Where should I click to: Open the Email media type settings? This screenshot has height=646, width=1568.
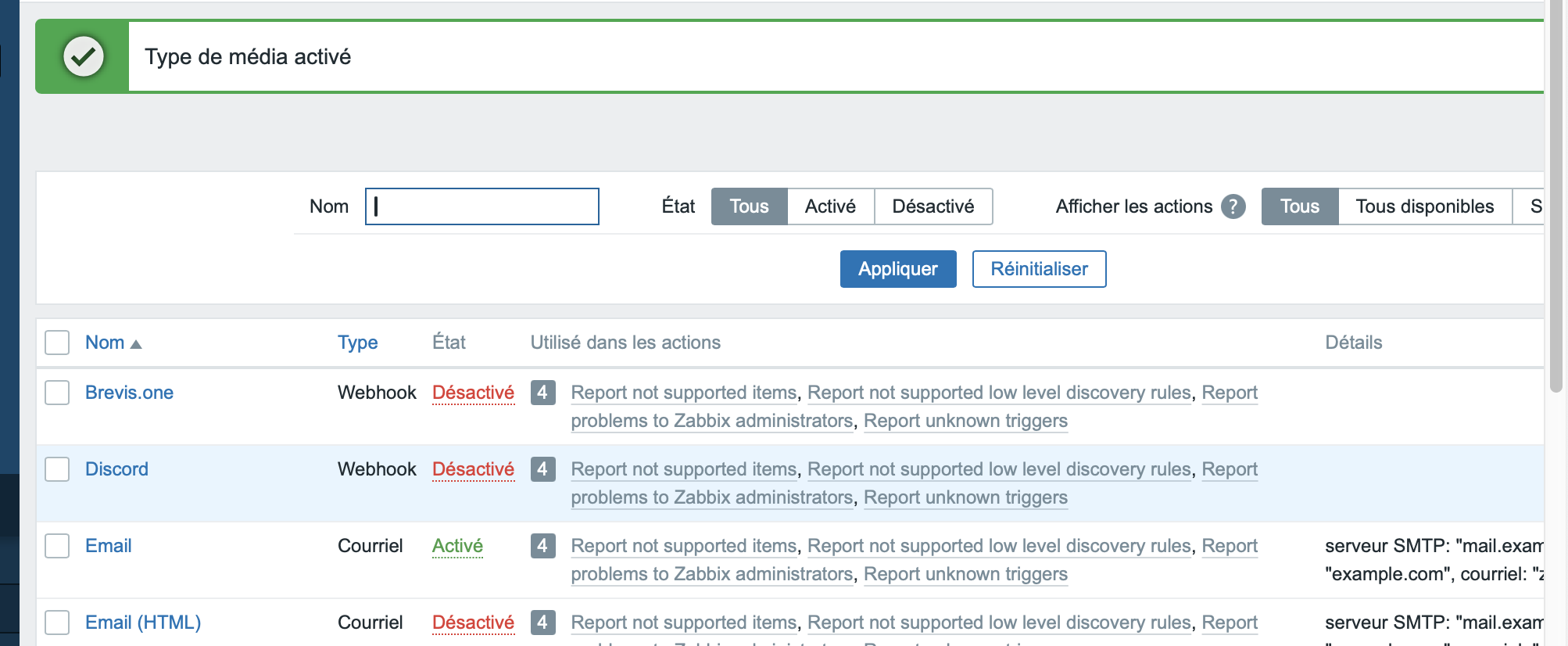point(108,546)
